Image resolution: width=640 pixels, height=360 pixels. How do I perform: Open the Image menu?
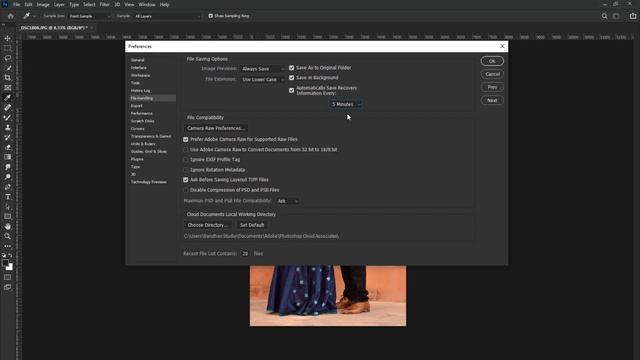coord(43,4)
